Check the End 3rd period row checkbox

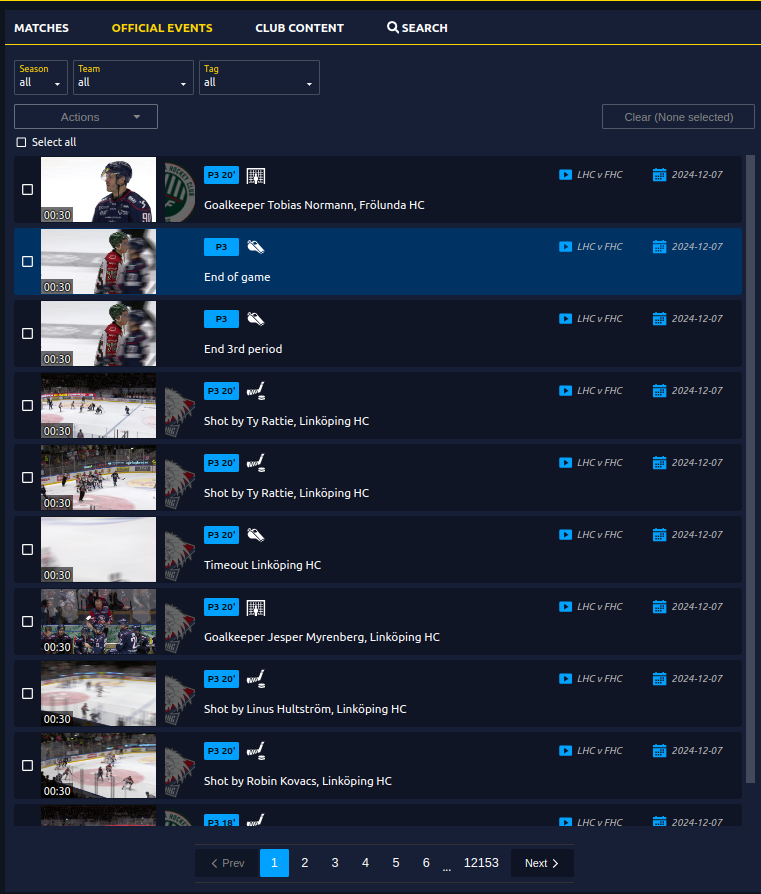(27, 333)
